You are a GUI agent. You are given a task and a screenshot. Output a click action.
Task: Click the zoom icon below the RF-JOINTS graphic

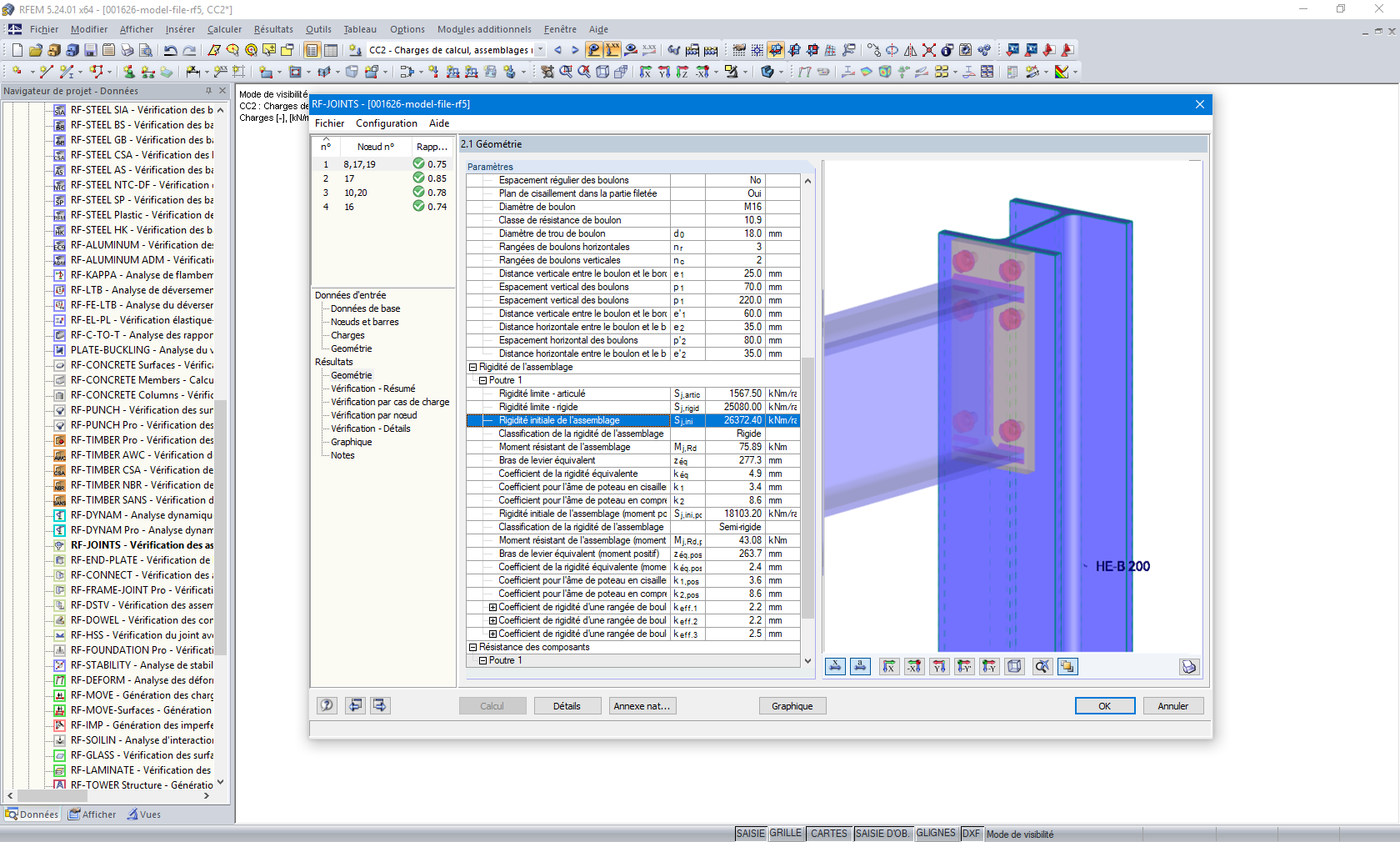click(1042, 666)
